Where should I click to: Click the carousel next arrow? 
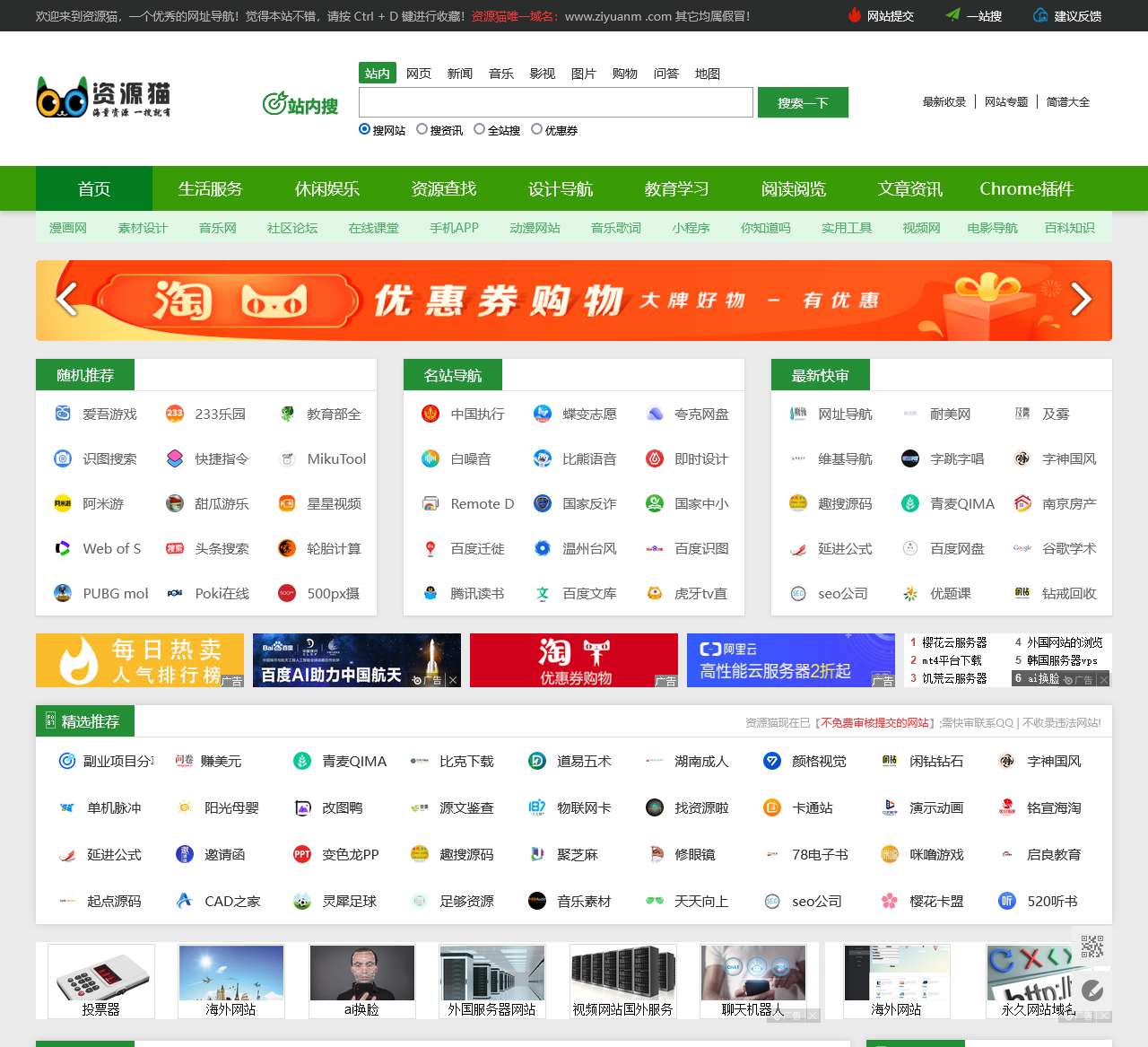point(1081,301)
